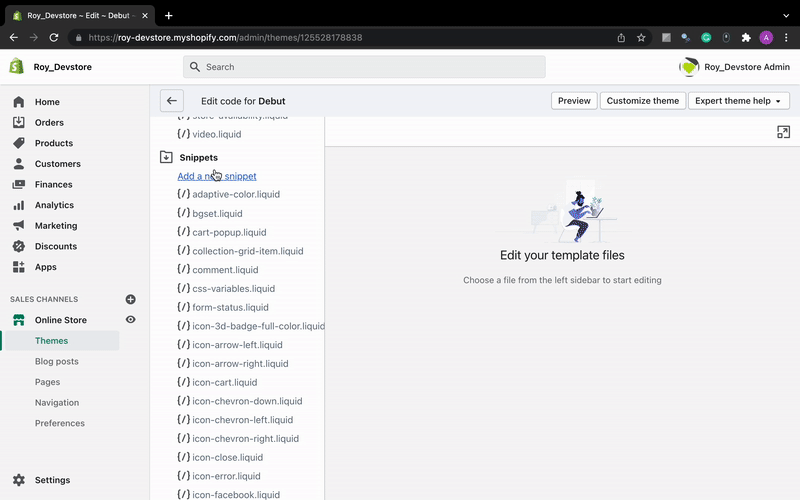Open the Chrome three-dot menu

(786, 38)
